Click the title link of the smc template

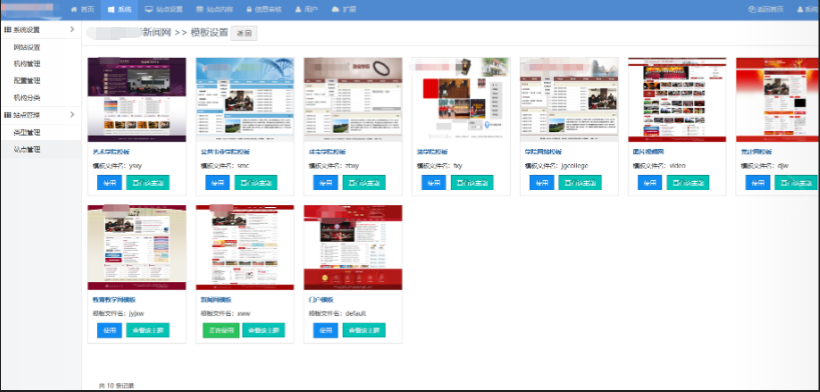(x=225, y=152)
